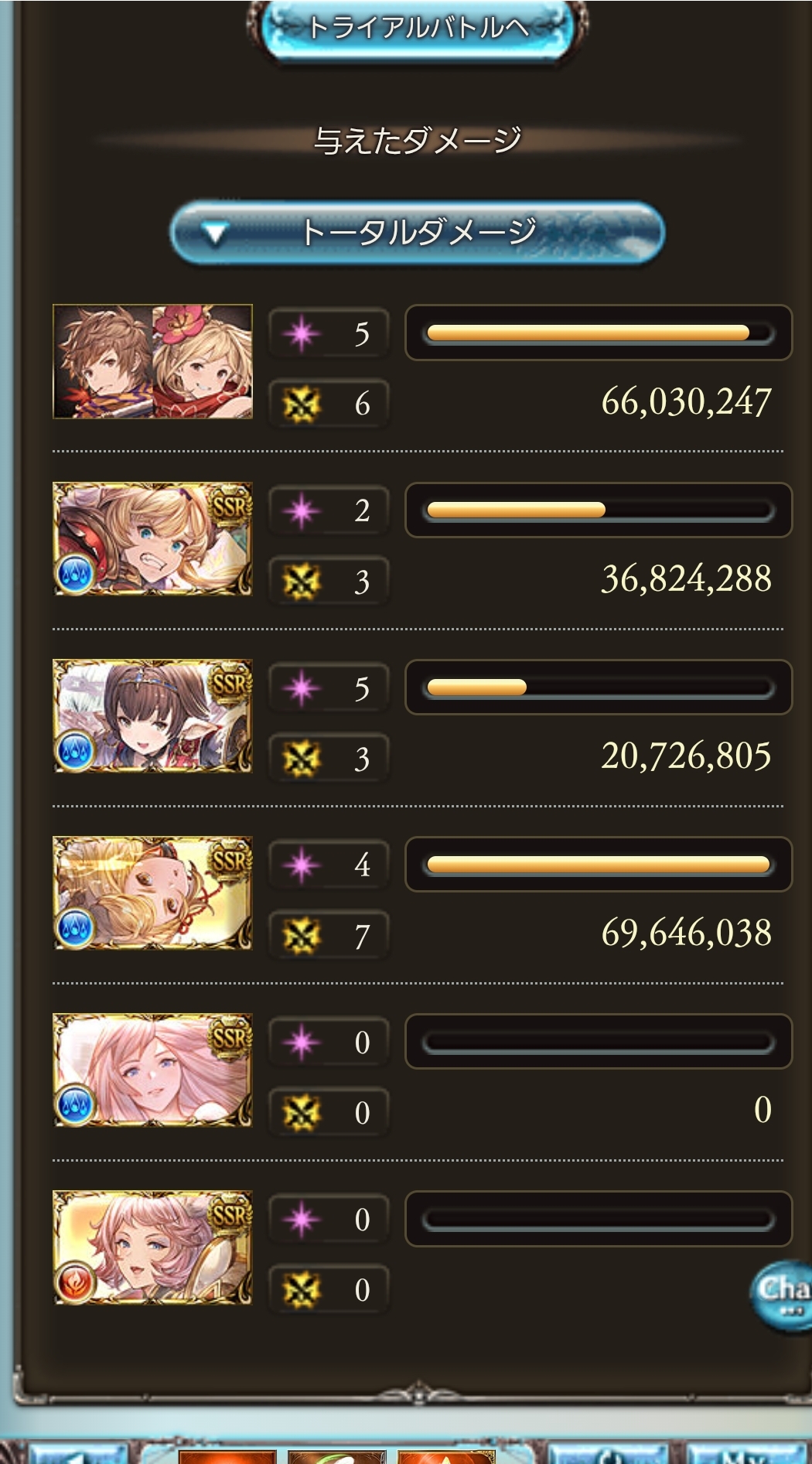This screenshot has height=1464, width=812.
Task: Select the brown-haired tiara SSR character portrait
Action: point(152,716)
